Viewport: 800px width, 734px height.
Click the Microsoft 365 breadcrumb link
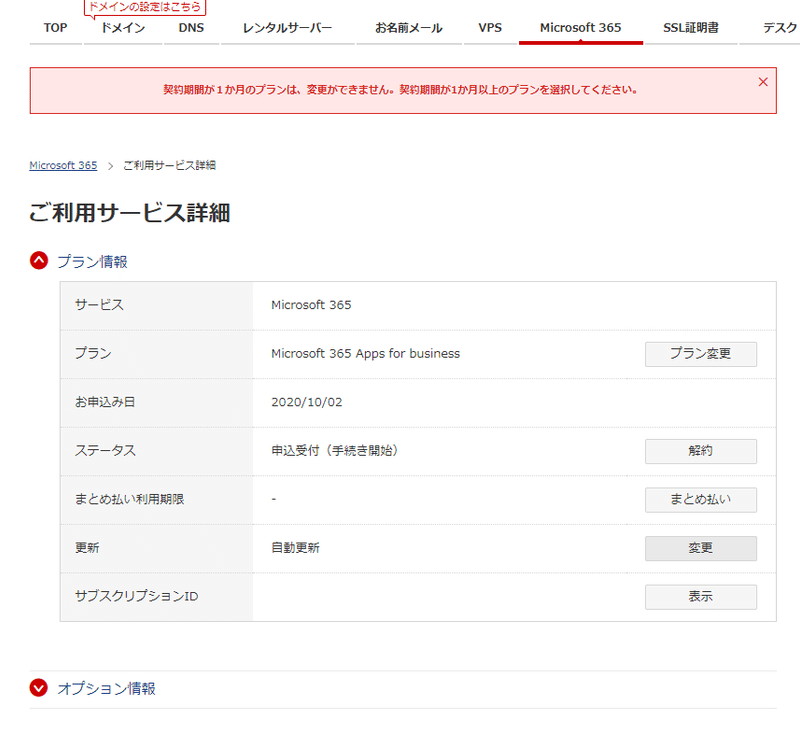(x=63, y=165)
